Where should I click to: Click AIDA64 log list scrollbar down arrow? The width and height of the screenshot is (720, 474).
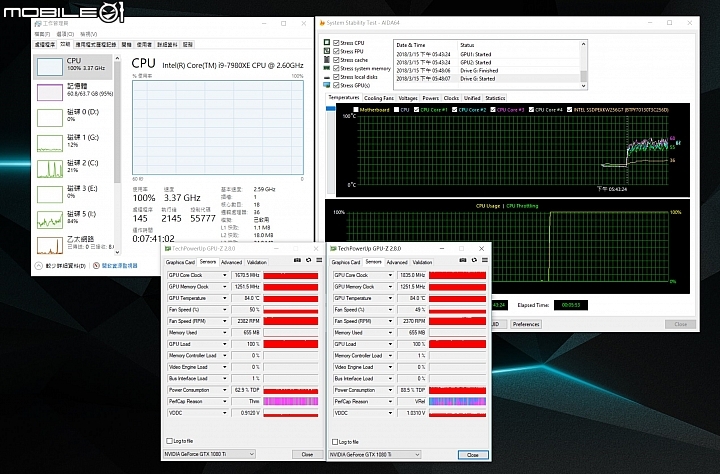pyautogui.click(x=584, y=86)
